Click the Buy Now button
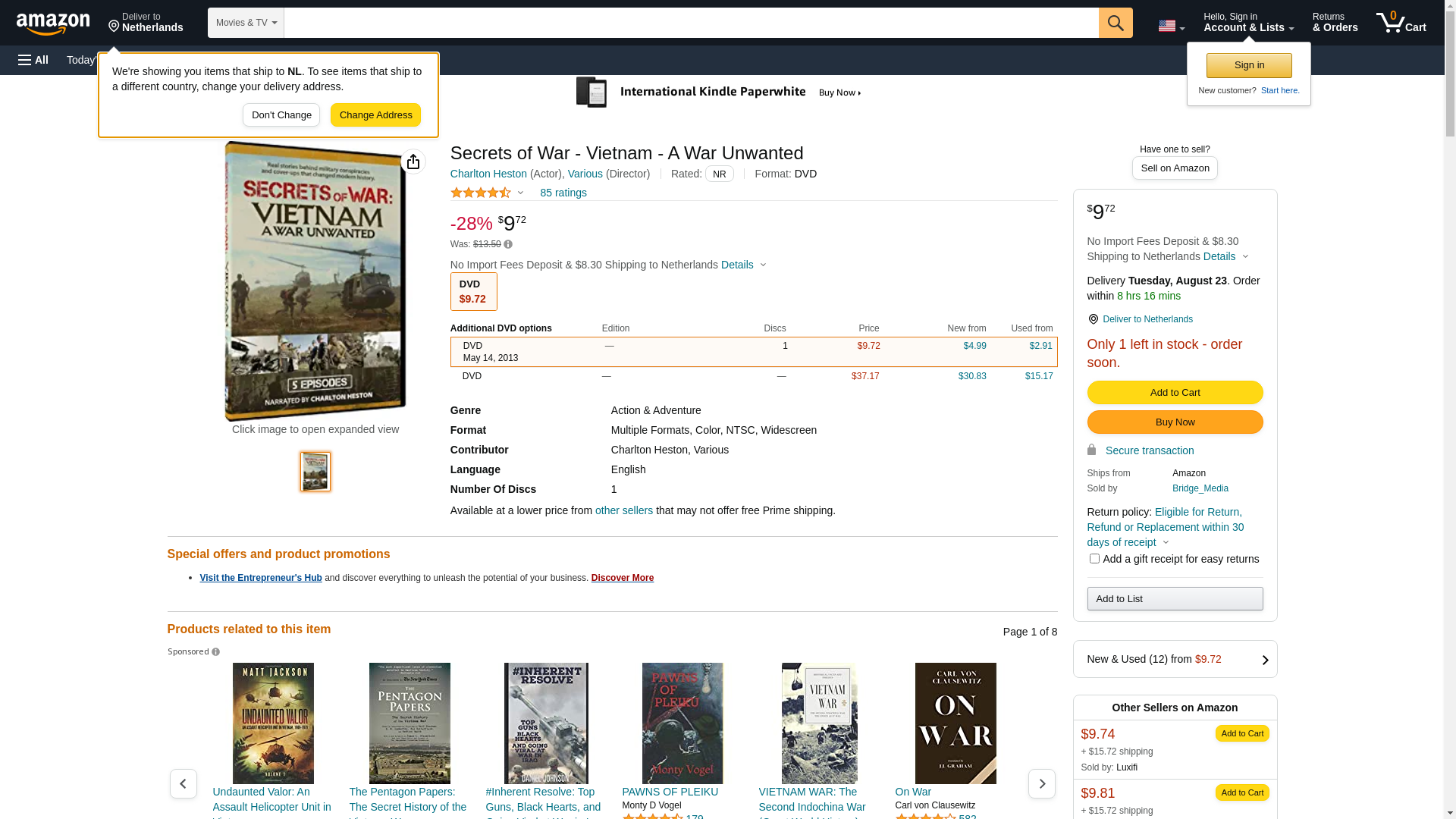The height and width of the screenshot is (819, 1456). pyautogui.click(x=1175, y=422)
